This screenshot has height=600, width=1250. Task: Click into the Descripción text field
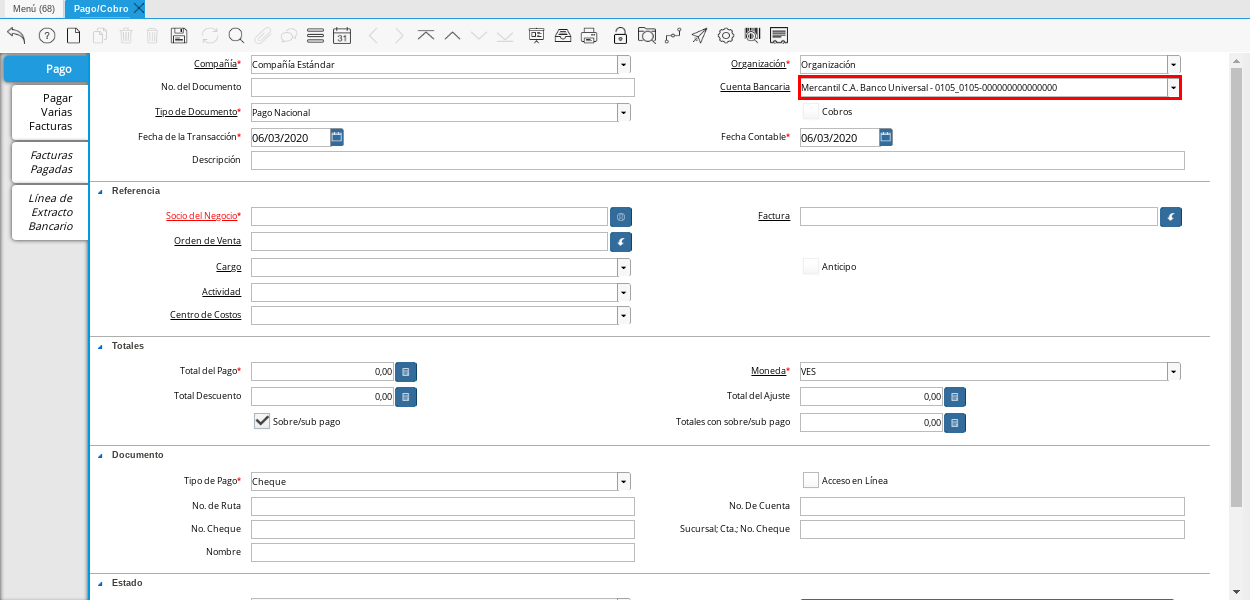[x=717, y=161]
